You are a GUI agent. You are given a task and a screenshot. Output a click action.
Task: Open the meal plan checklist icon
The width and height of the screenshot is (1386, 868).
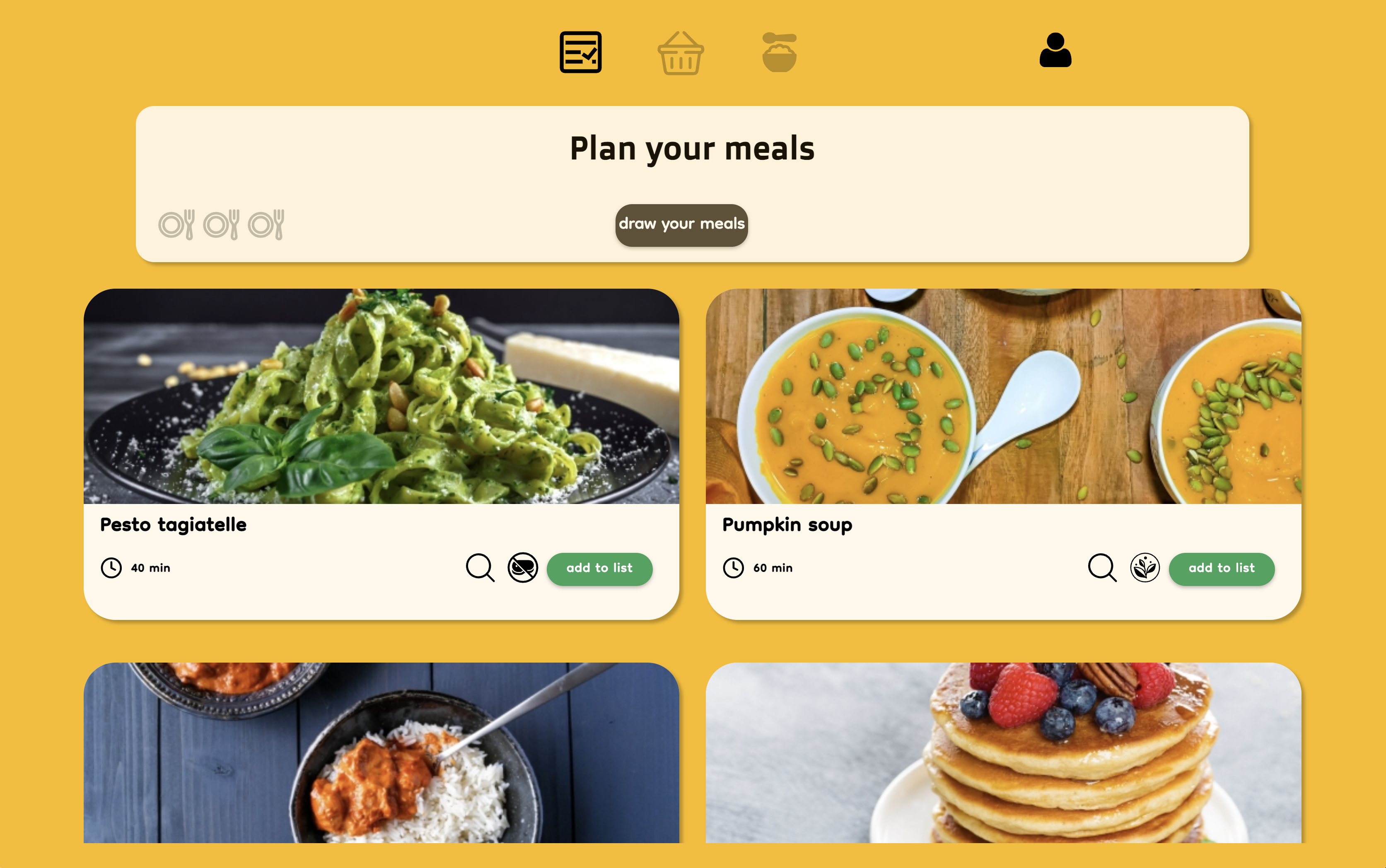580,52
